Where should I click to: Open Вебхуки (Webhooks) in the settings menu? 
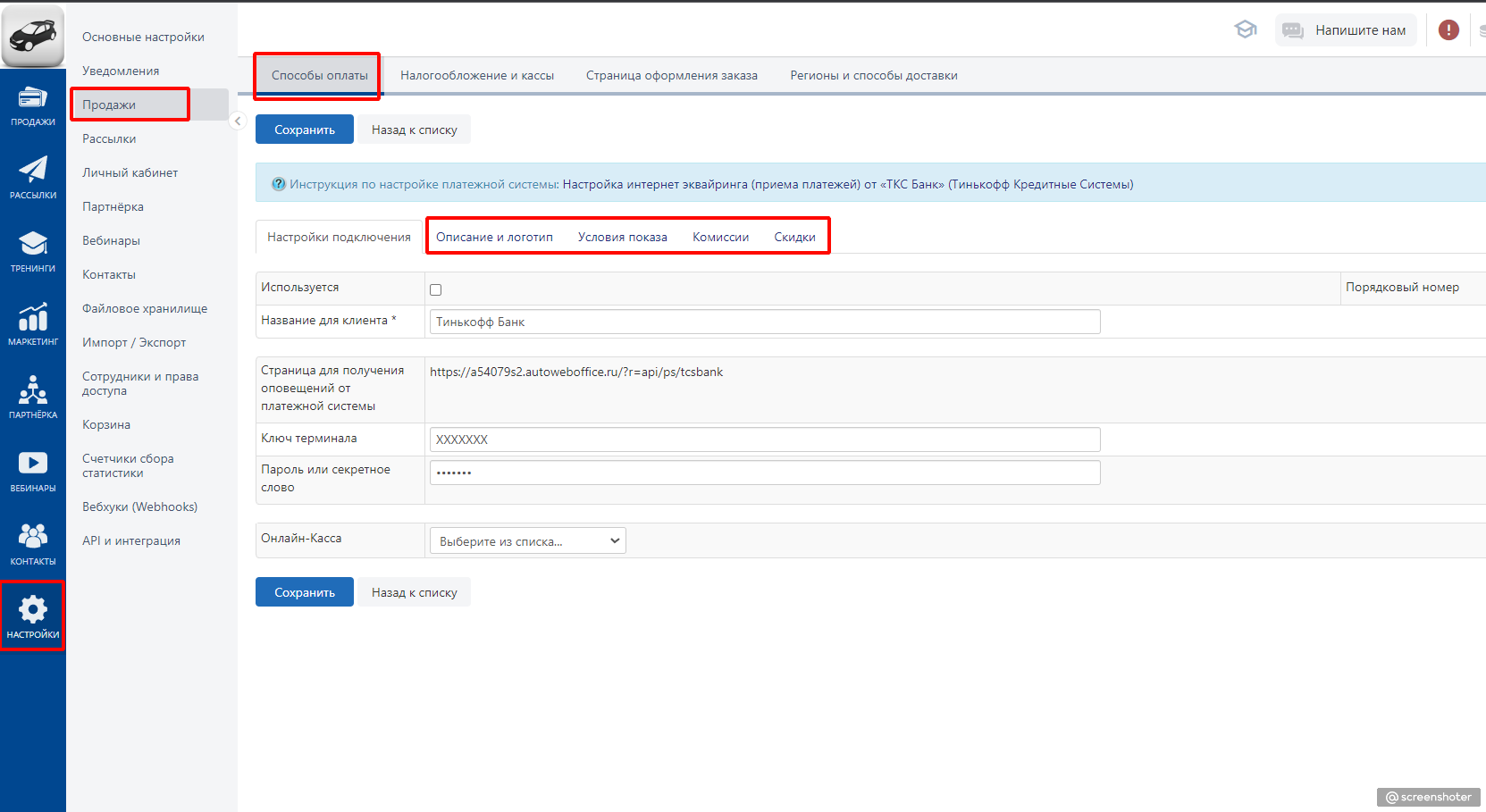(139, 507)
